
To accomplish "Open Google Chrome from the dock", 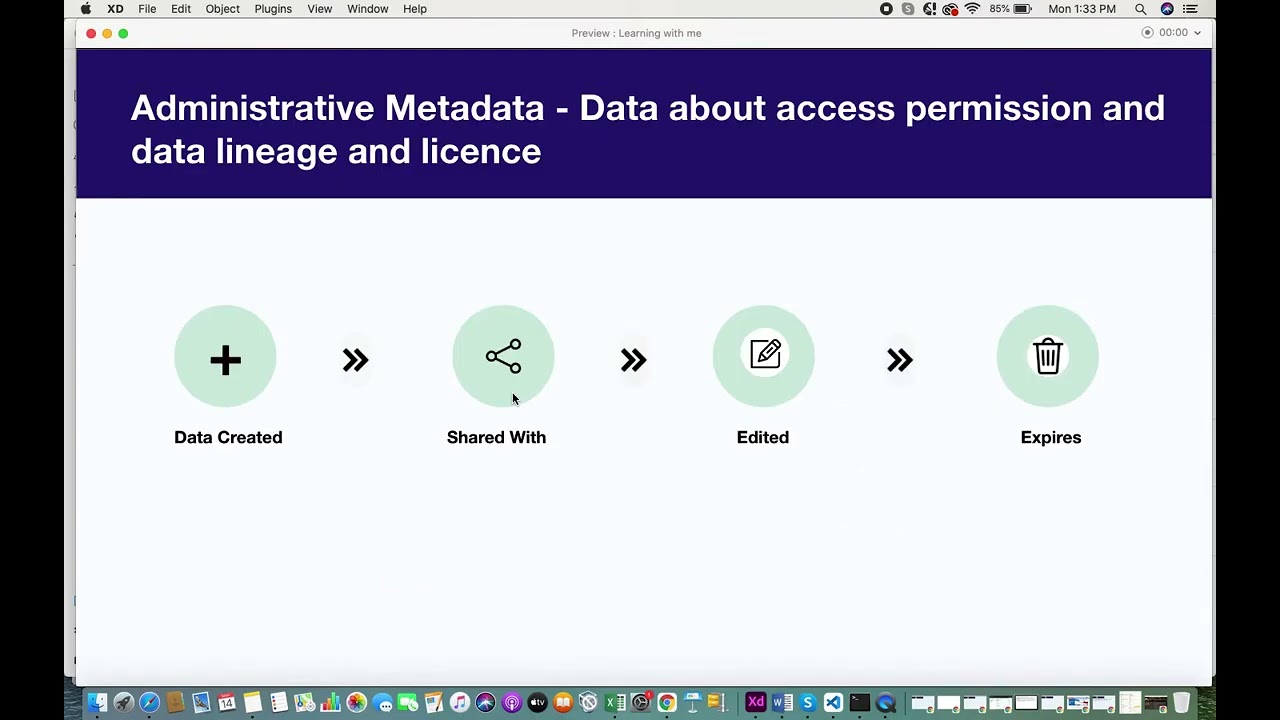I will [666, 703].
